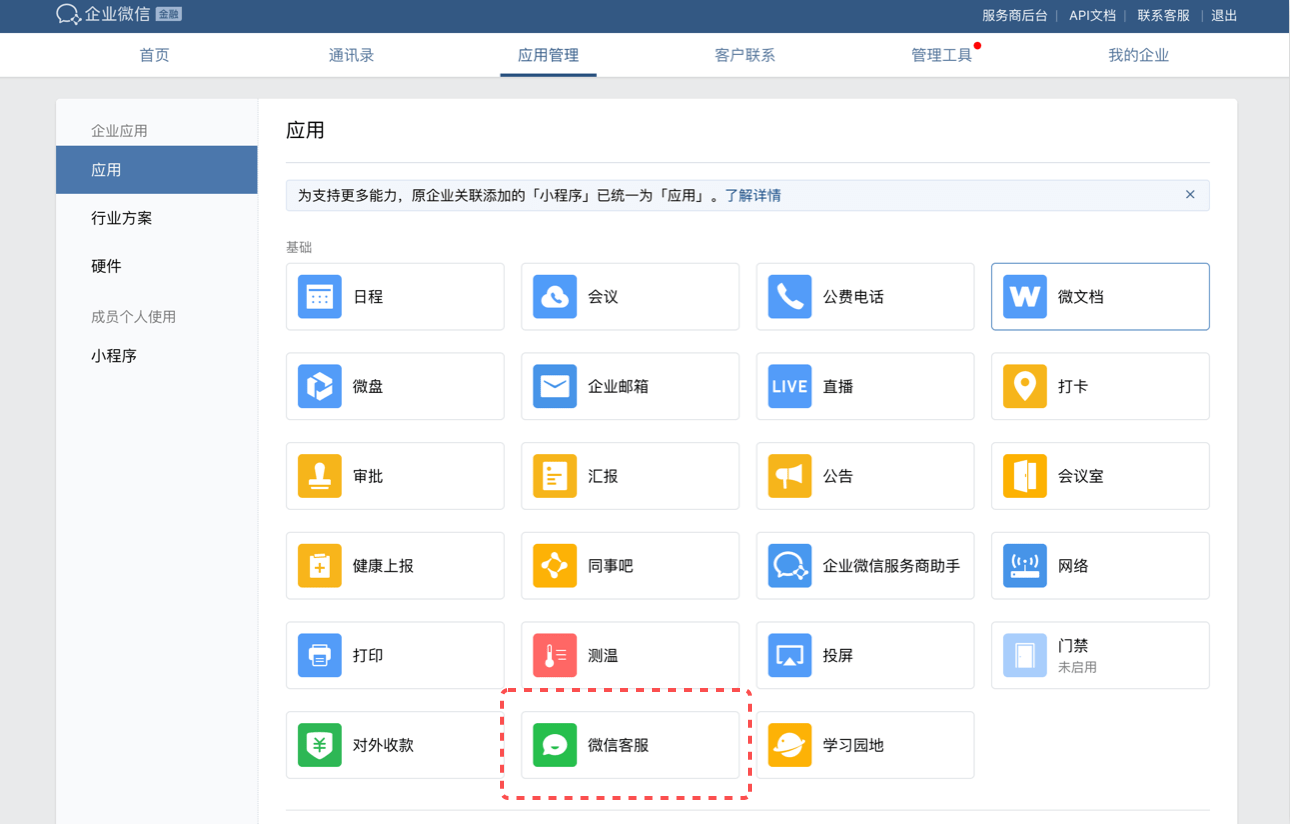Image resolution: width=1290 pixels, height=824 pixels.
Task: Select 应用 in the left sidebar
Action: tap(157, 170)
